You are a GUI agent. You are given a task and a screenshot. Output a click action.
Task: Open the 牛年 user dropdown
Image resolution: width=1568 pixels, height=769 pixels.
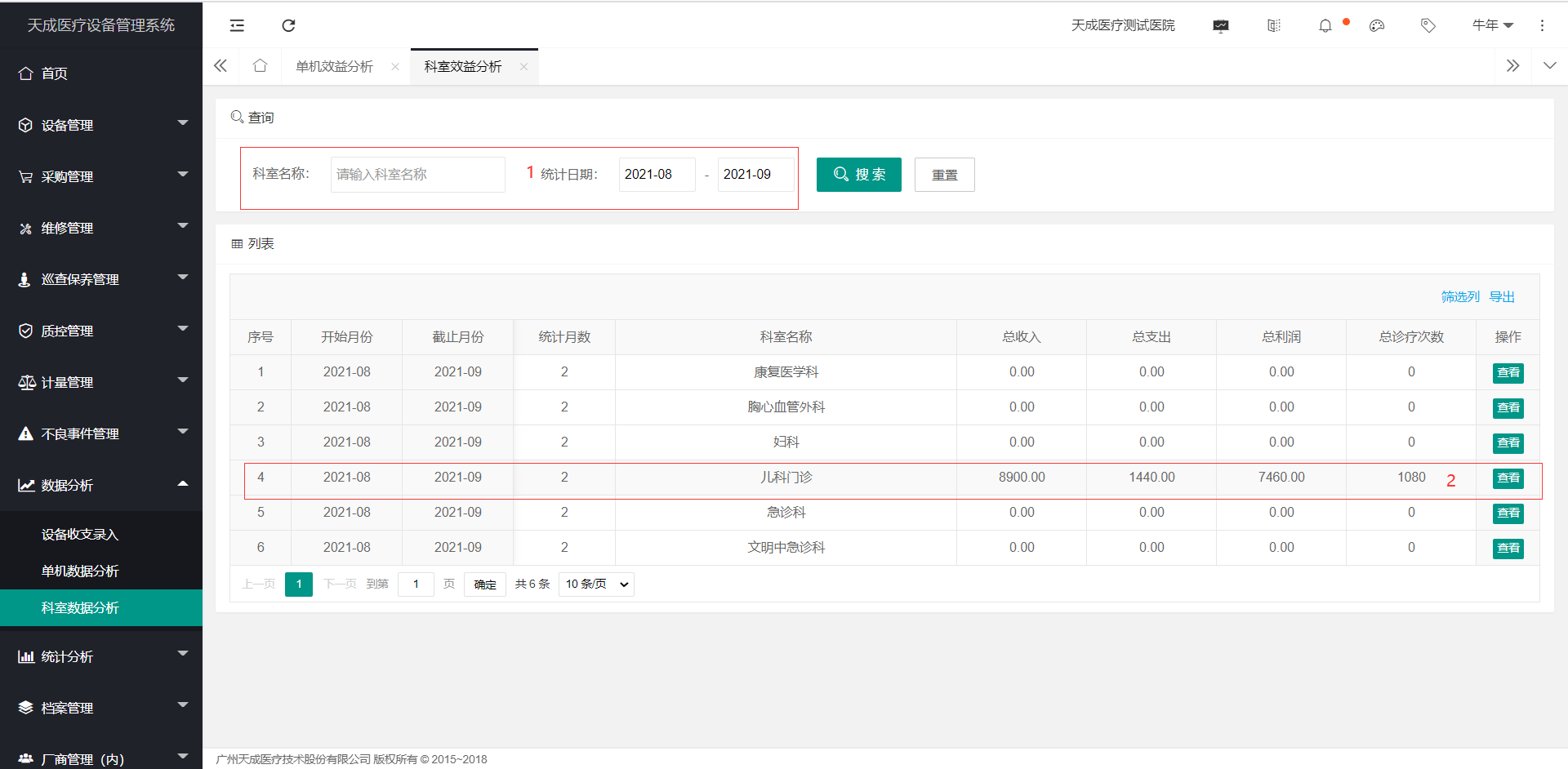pos(1493,25)
